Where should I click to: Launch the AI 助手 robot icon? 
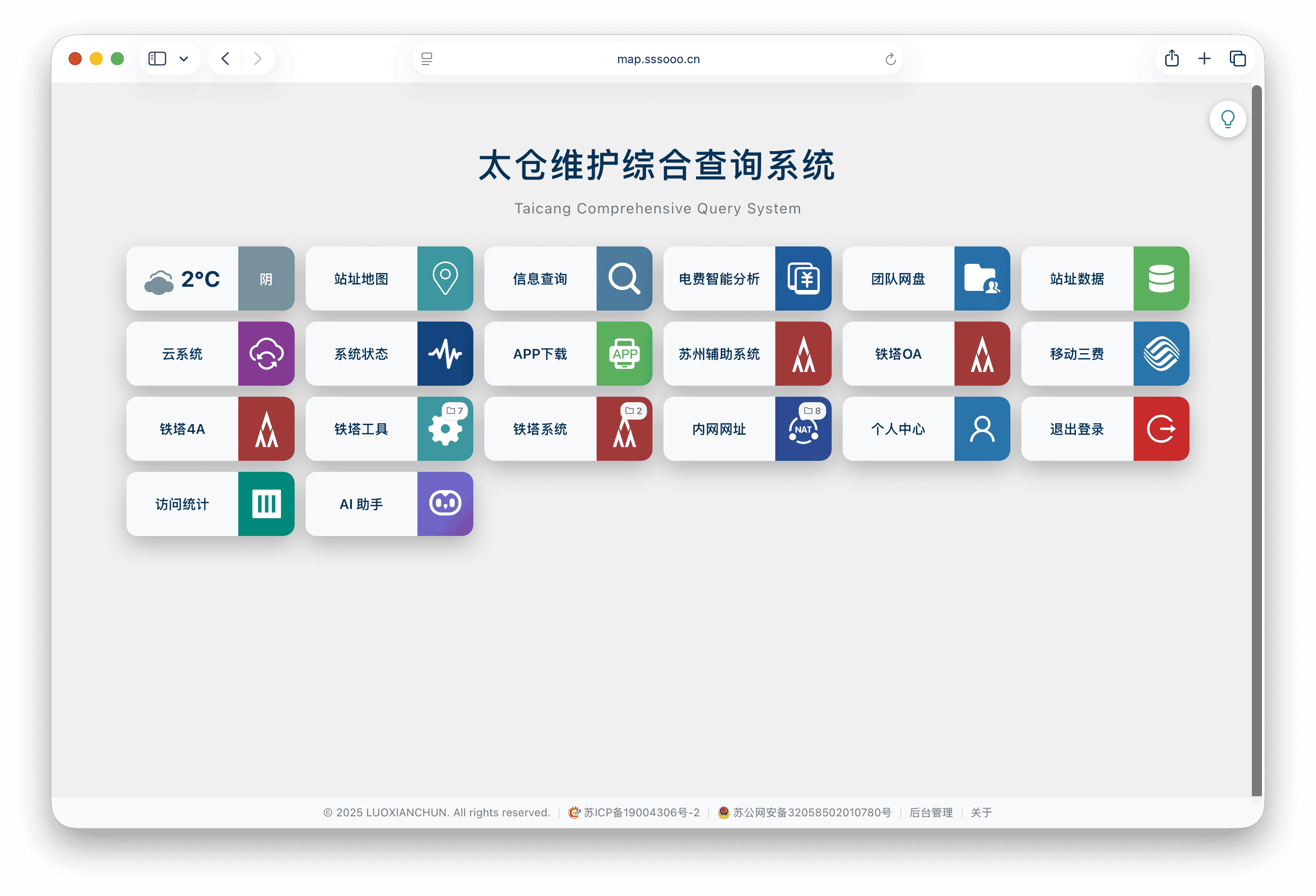pos(445,503)
